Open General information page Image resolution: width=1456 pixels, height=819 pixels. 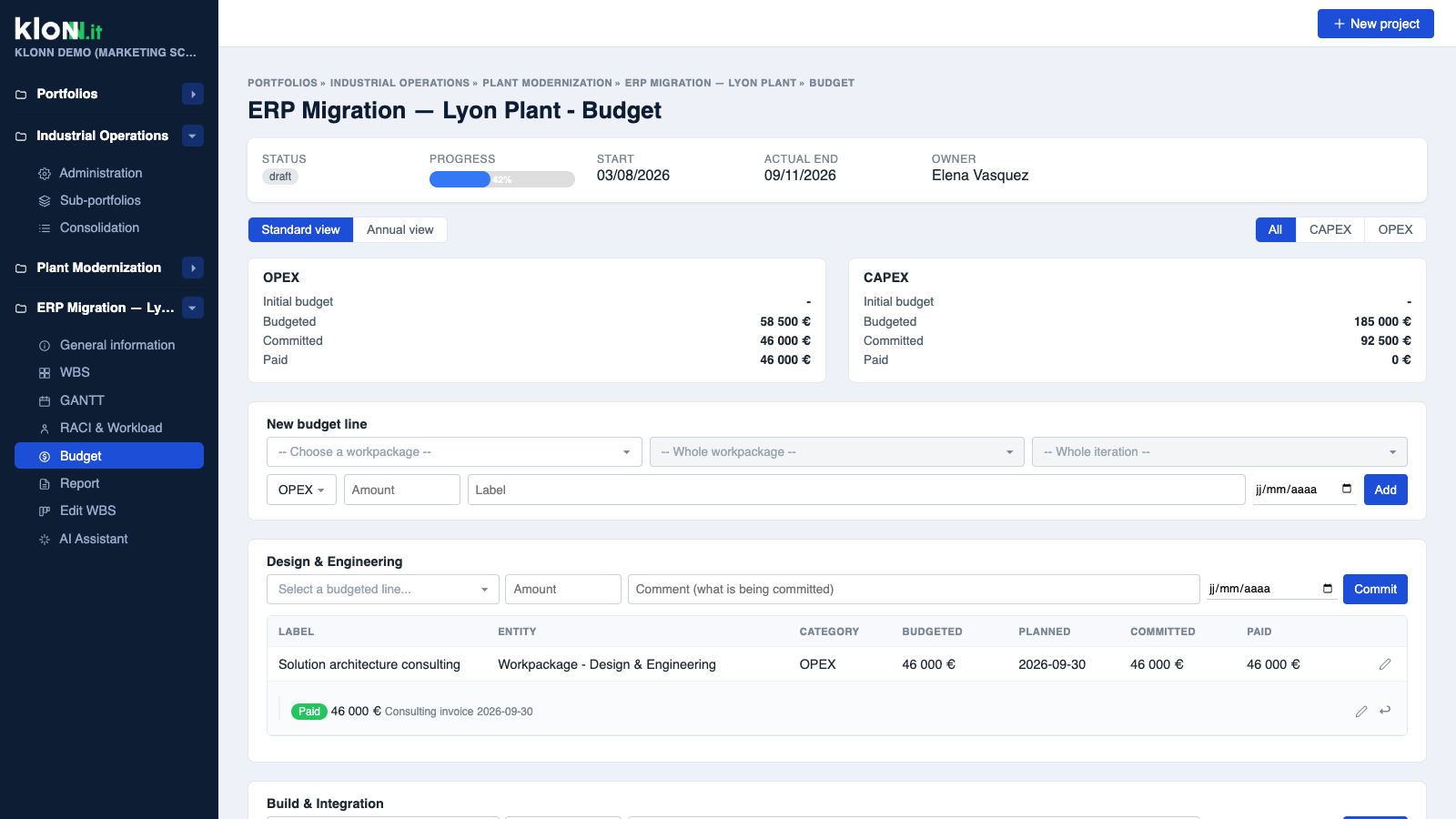tap(109, 346)
